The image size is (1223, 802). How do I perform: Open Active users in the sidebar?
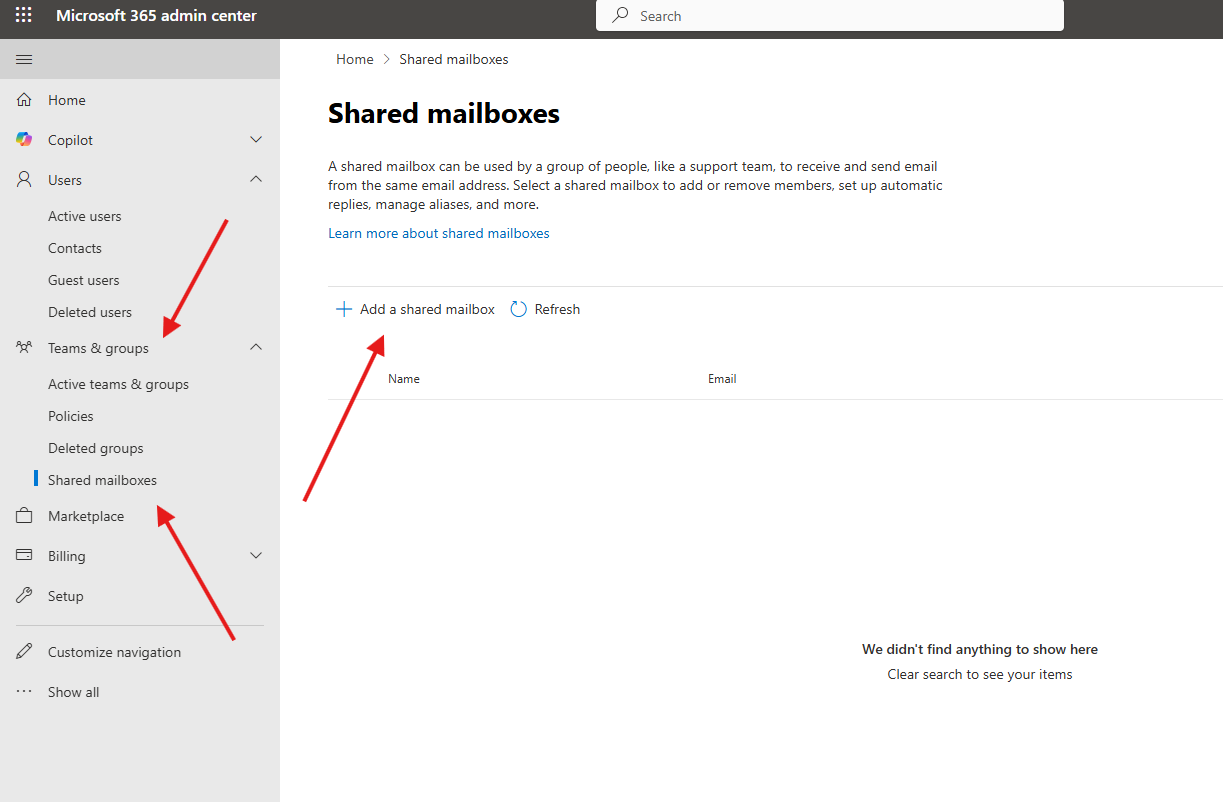click(85, 216)
